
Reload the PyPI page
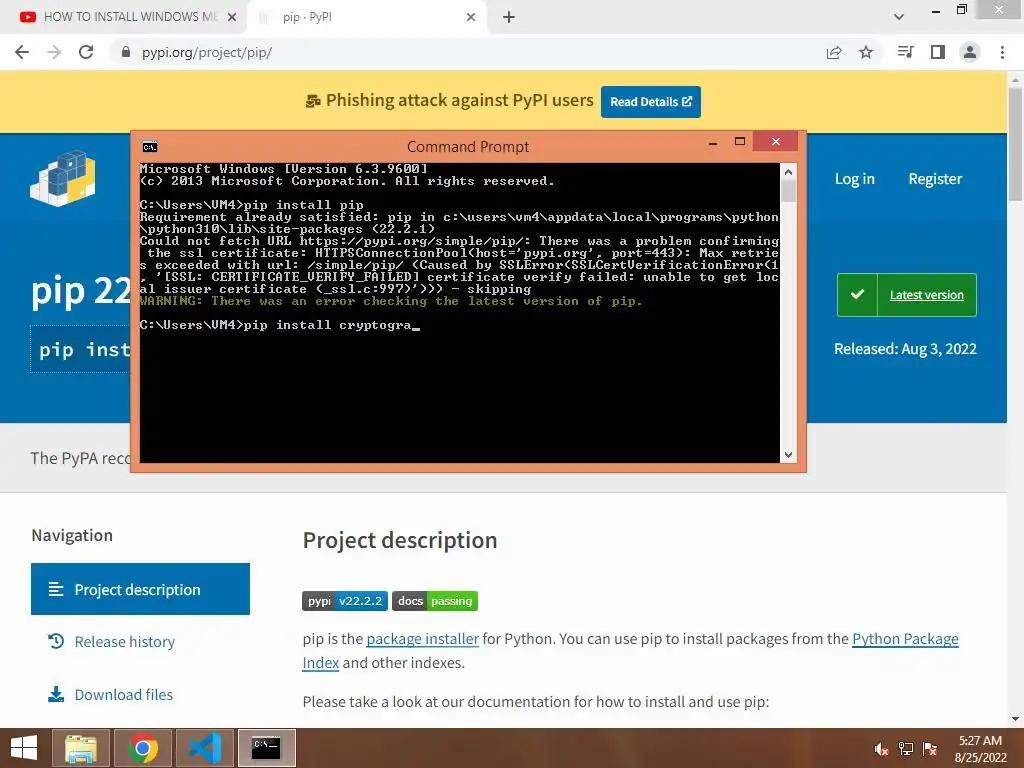click(x=86, y=52)
